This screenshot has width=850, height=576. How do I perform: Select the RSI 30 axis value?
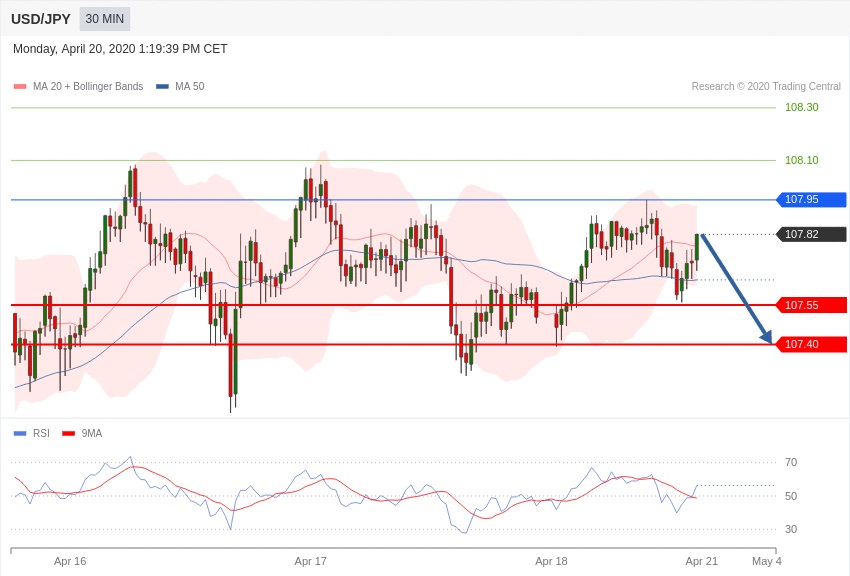click(x=791, y=529)
